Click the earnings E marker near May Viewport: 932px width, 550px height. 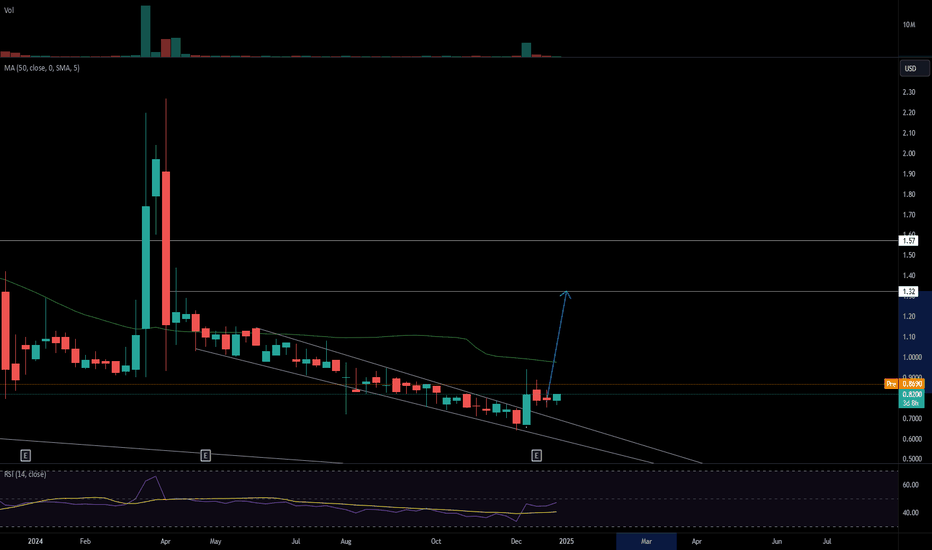[205, 455]
